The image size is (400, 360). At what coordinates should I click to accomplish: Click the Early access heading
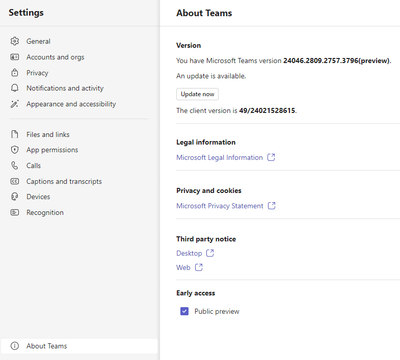(x=196, y=293)
